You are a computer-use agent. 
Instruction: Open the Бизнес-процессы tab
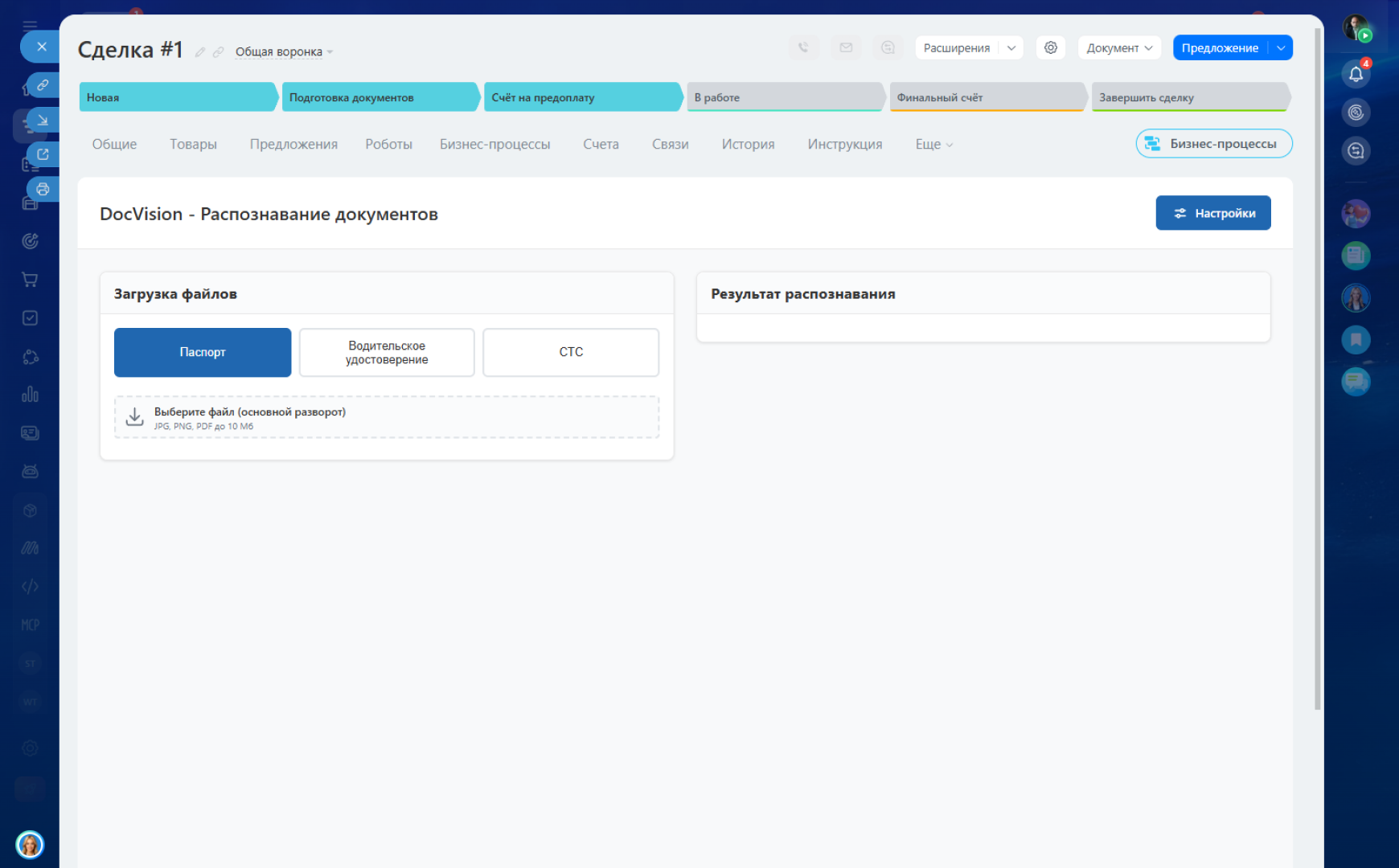[494, 144]
